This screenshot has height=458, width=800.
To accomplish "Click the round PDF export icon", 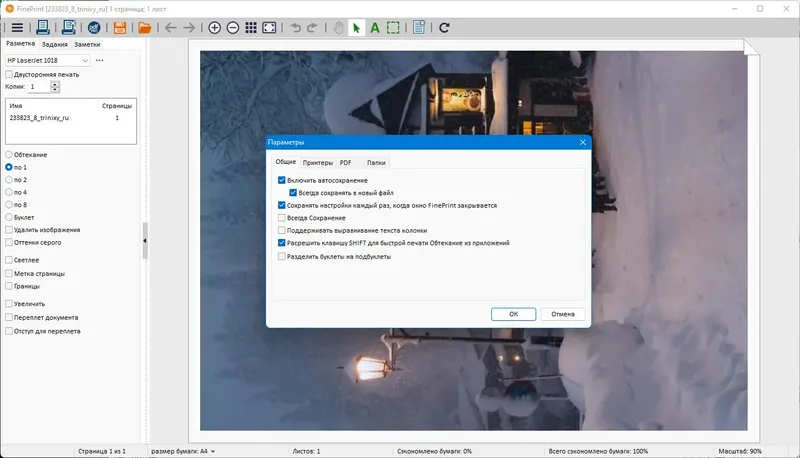I will 94,28.
